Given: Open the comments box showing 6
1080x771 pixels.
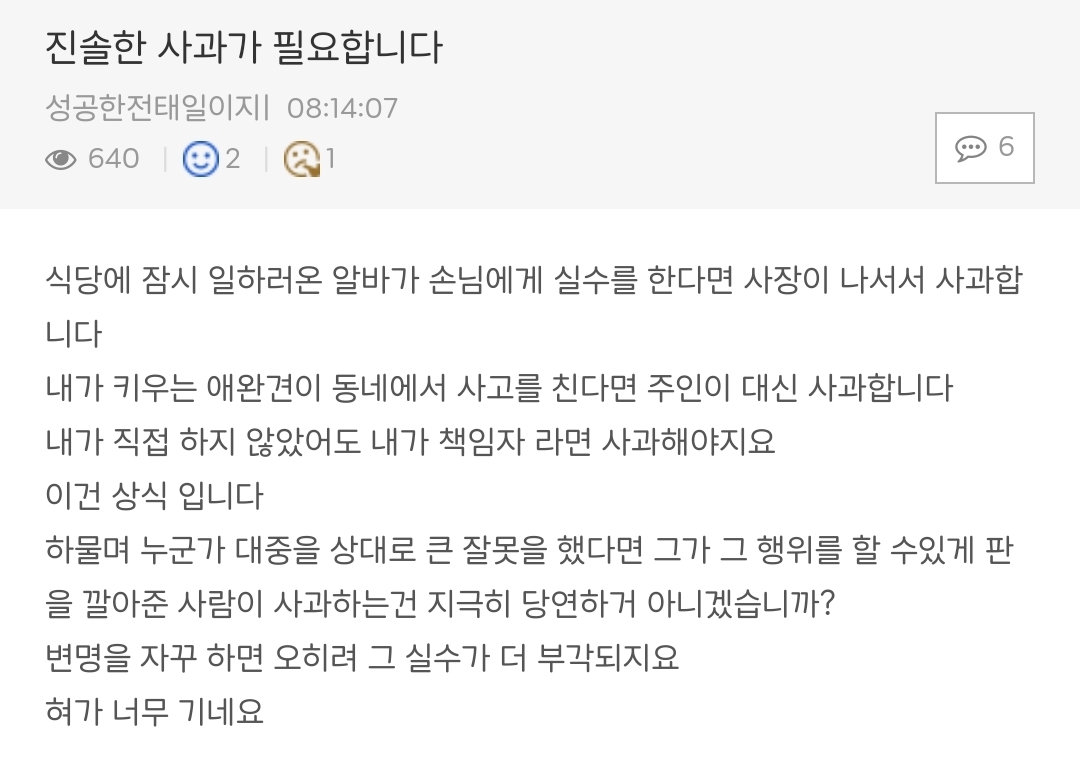Looking at the screenshot, I should 984,147.
